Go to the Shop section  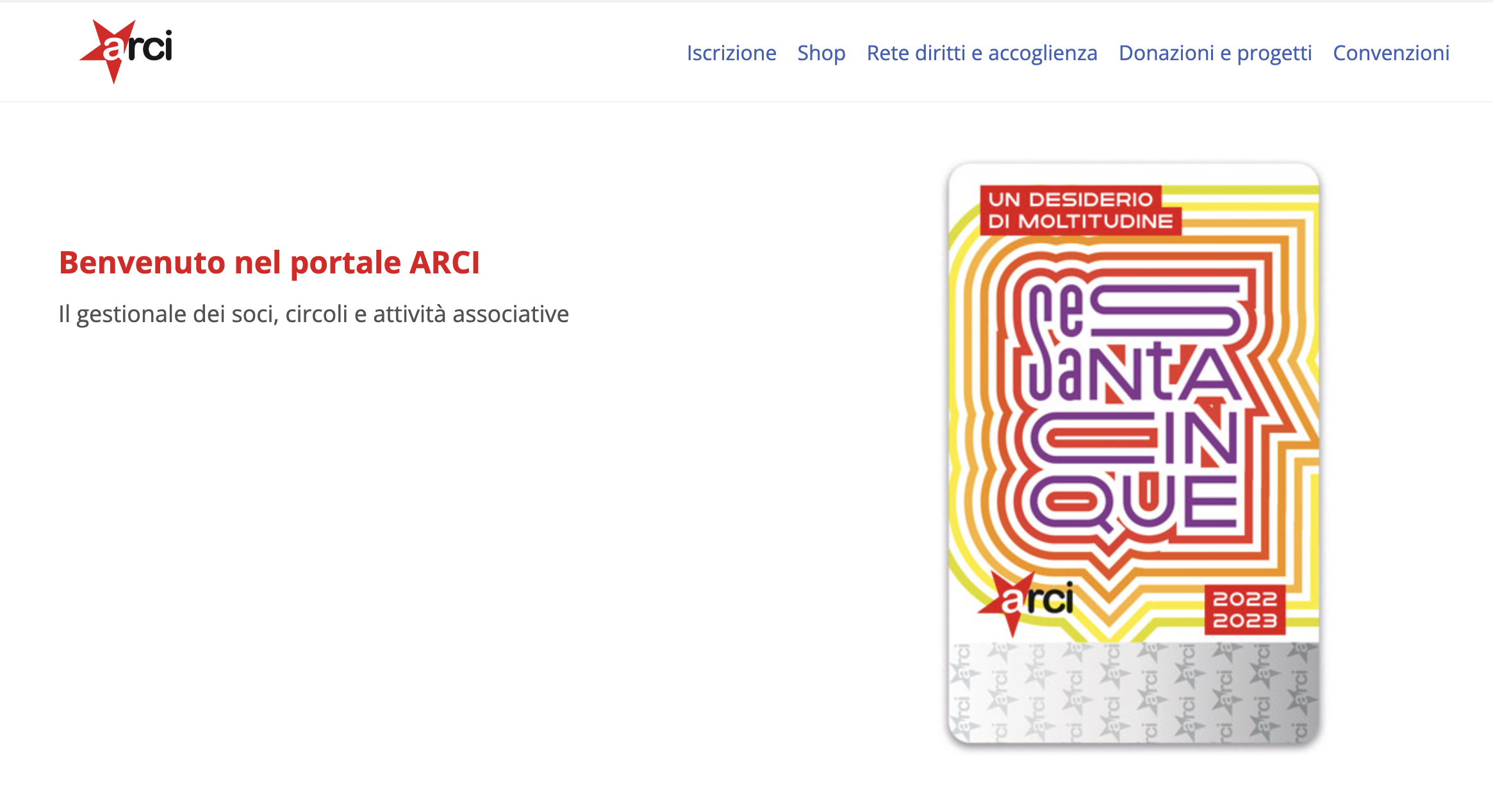[821, 53]
